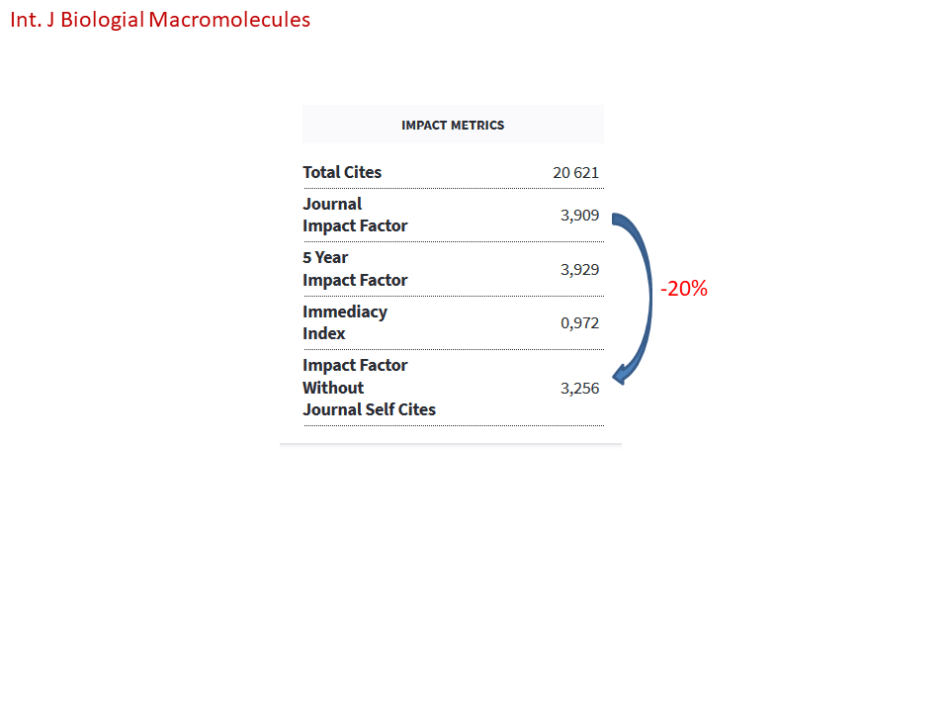The height and width of the screenshot is (712, 949).
Task: Click the arrowhead of the blue arrow
Action: click(x=619, y=376)
